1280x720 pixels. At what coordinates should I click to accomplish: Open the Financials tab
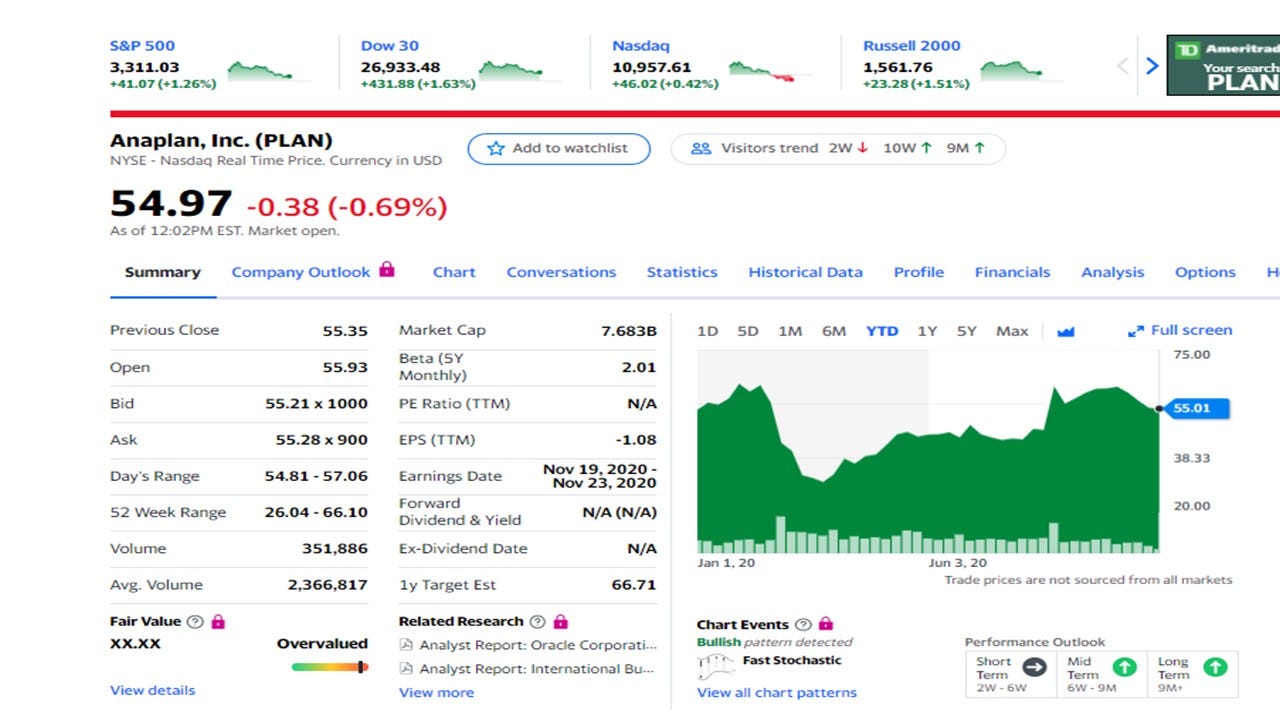tap(1012, 272)
